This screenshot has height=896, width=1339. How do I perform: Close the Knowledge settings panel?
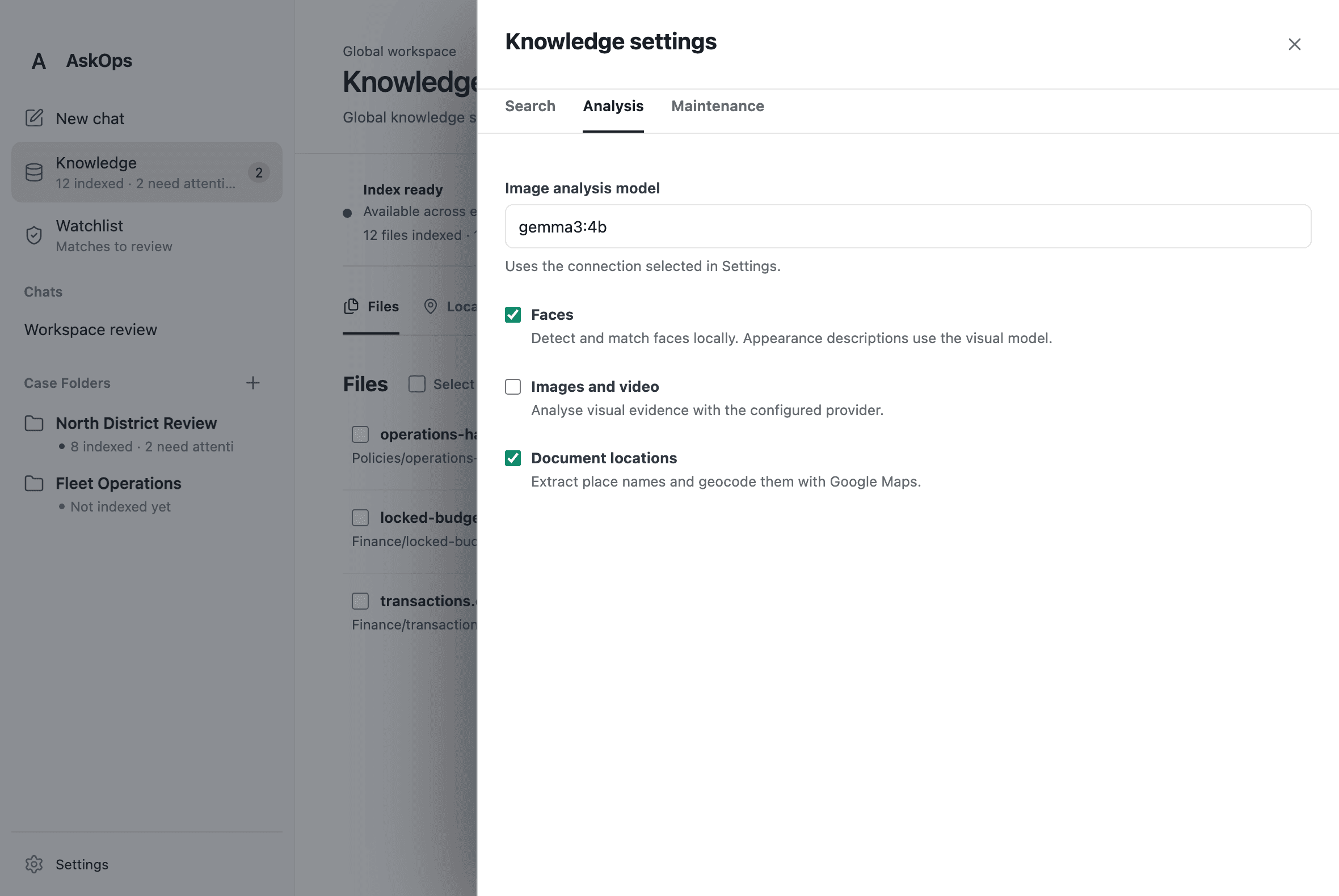(1294, 44)
